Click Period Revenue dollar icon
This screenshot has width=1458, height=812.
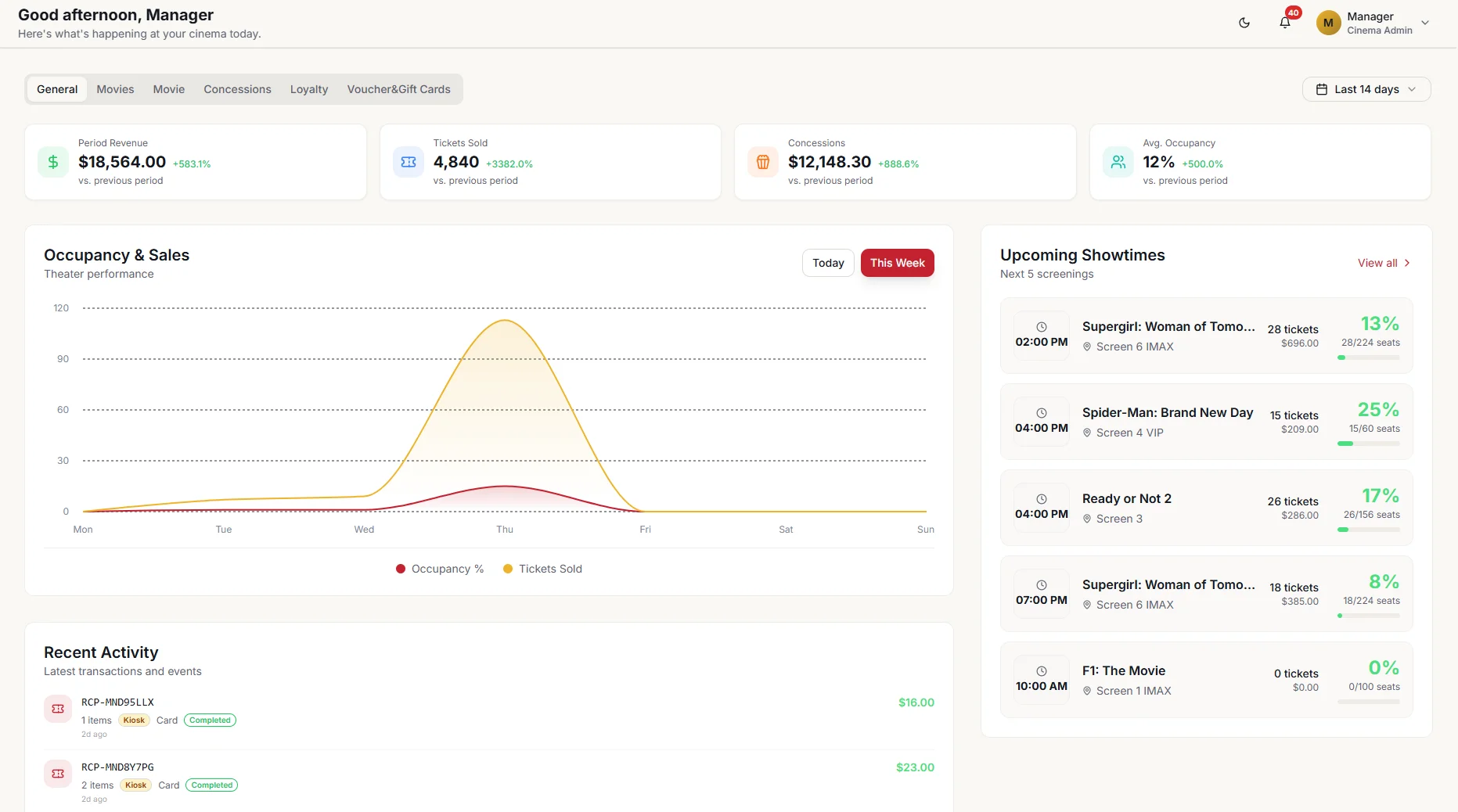53,162
